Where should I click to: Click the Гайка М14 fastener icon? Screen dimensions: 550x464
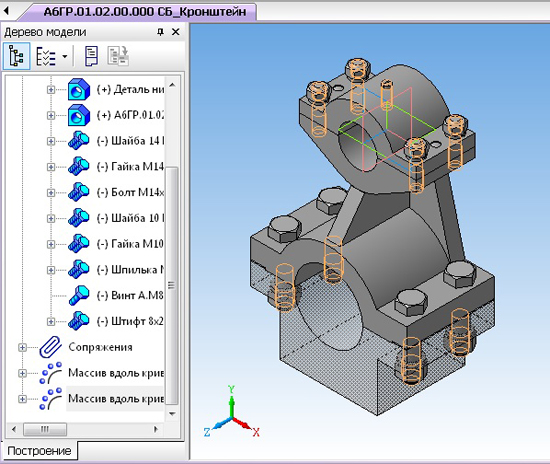click(x=79, y=167)
